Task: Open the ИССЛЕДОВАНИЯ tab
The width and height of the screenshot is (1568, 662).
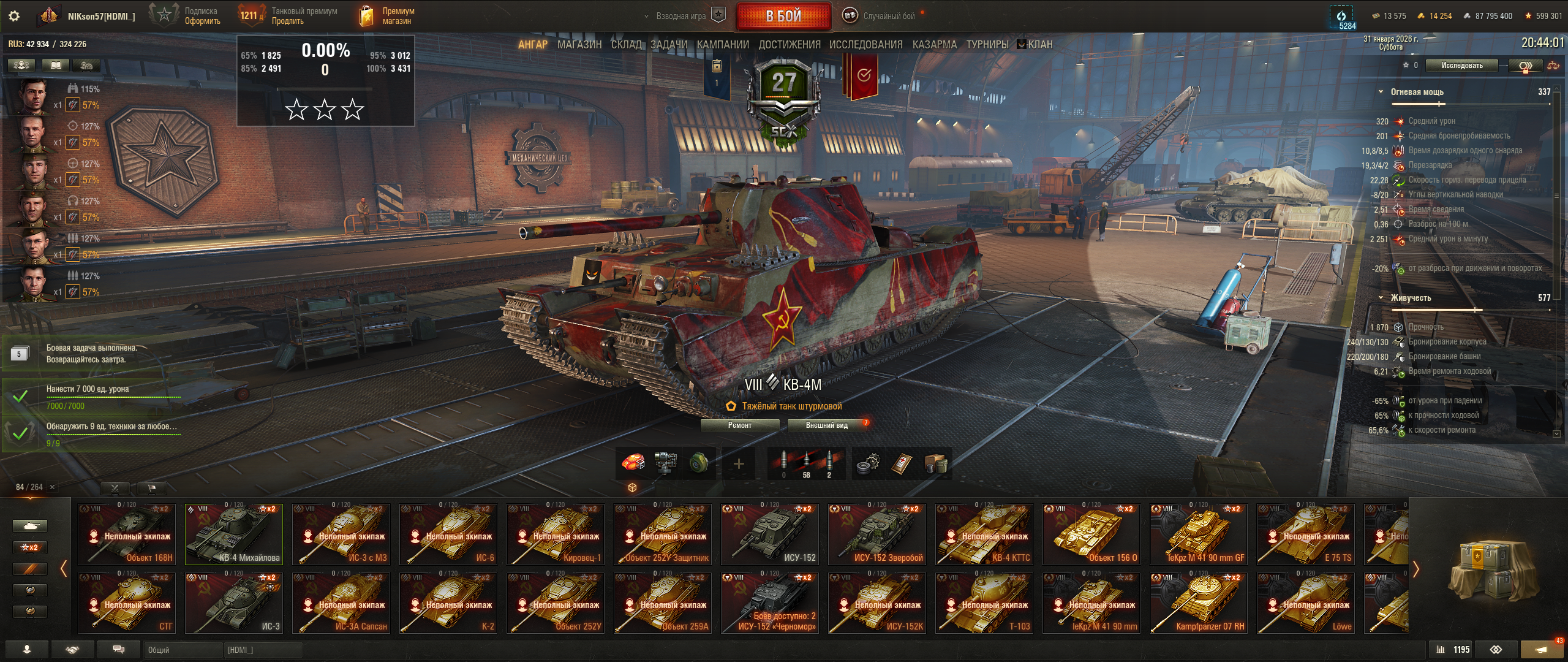Action: tap(865, 45)
